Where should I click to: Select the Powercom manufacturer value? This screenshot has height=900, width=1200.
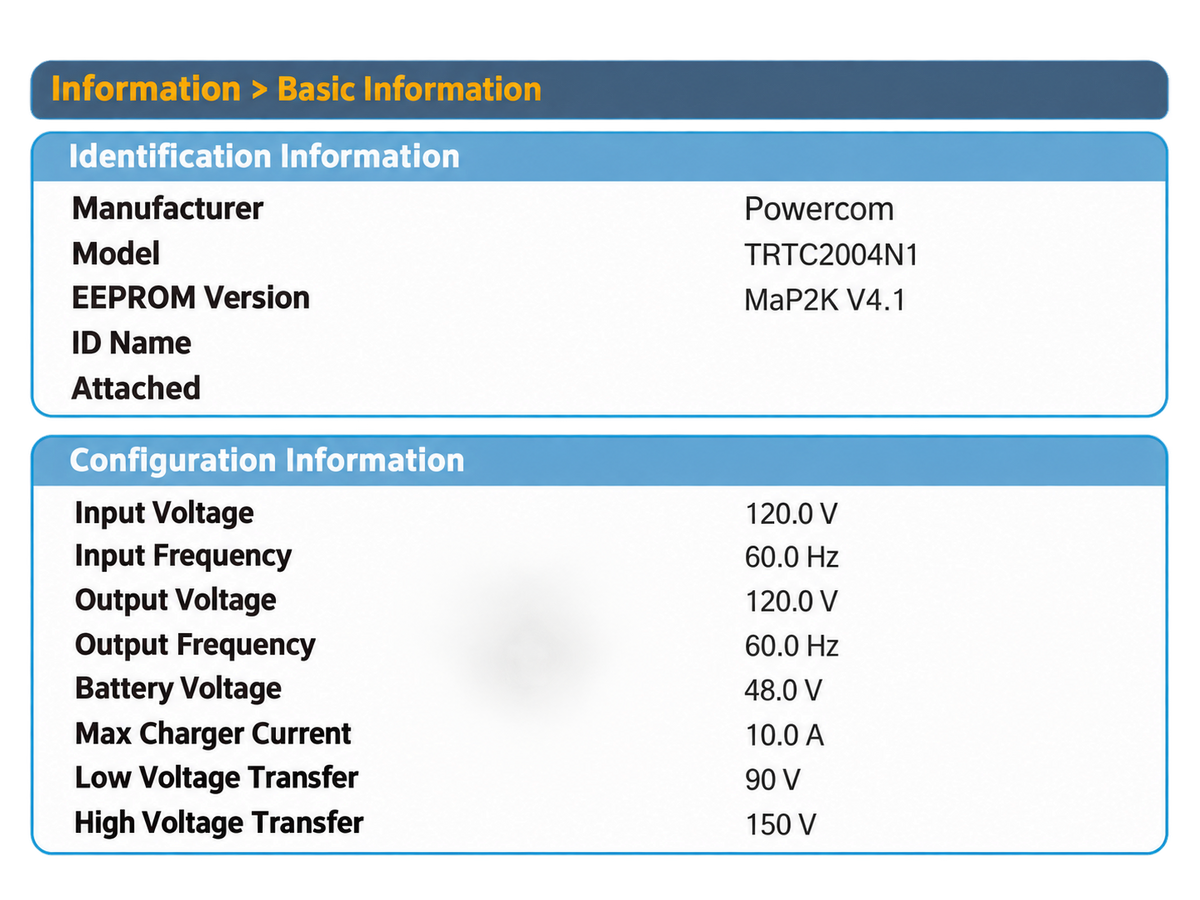(x=819, y=210)
